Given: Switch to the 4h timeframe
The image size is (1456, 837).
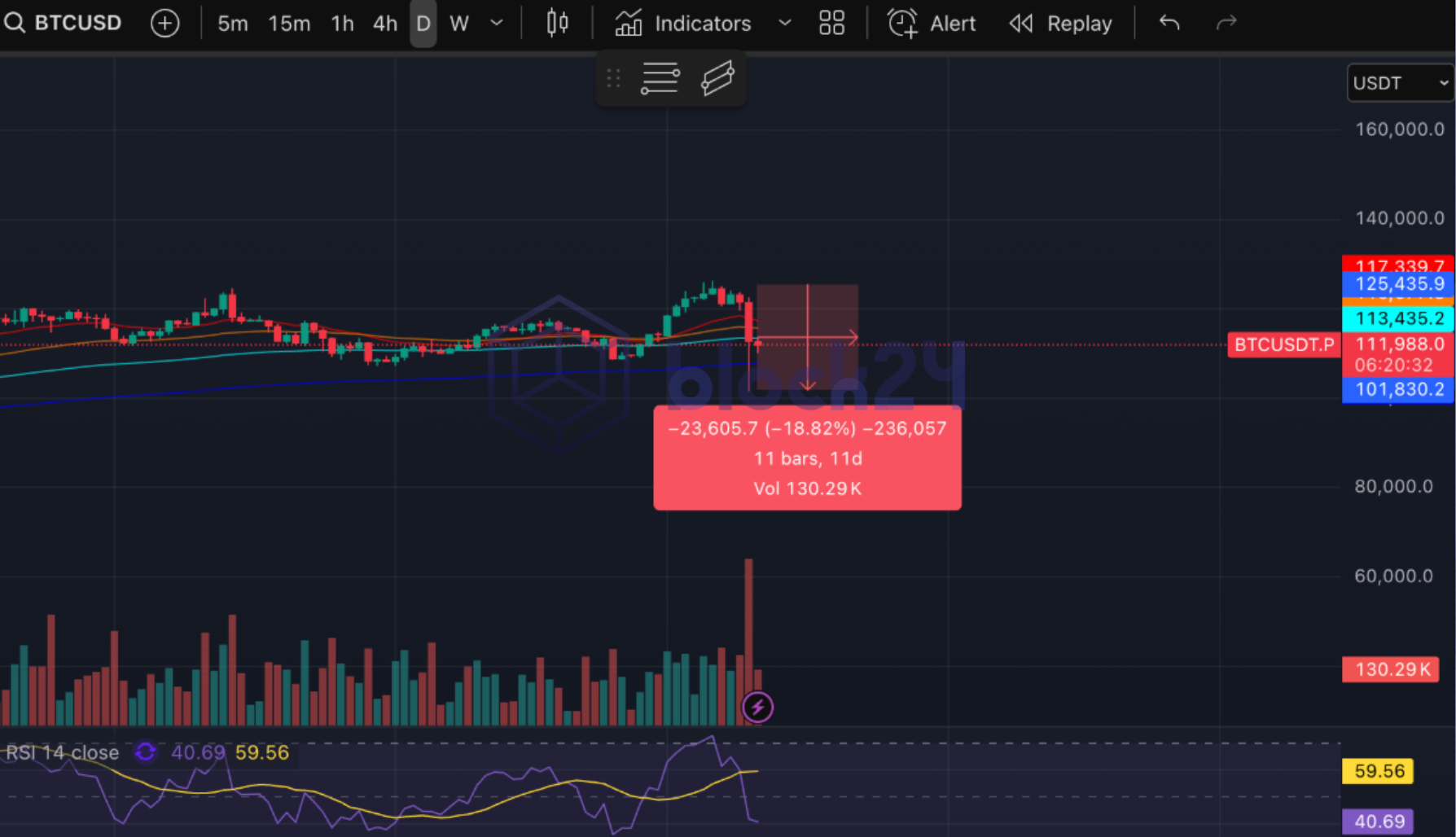Looking at the screenshot, I should (x=384, y=24).
